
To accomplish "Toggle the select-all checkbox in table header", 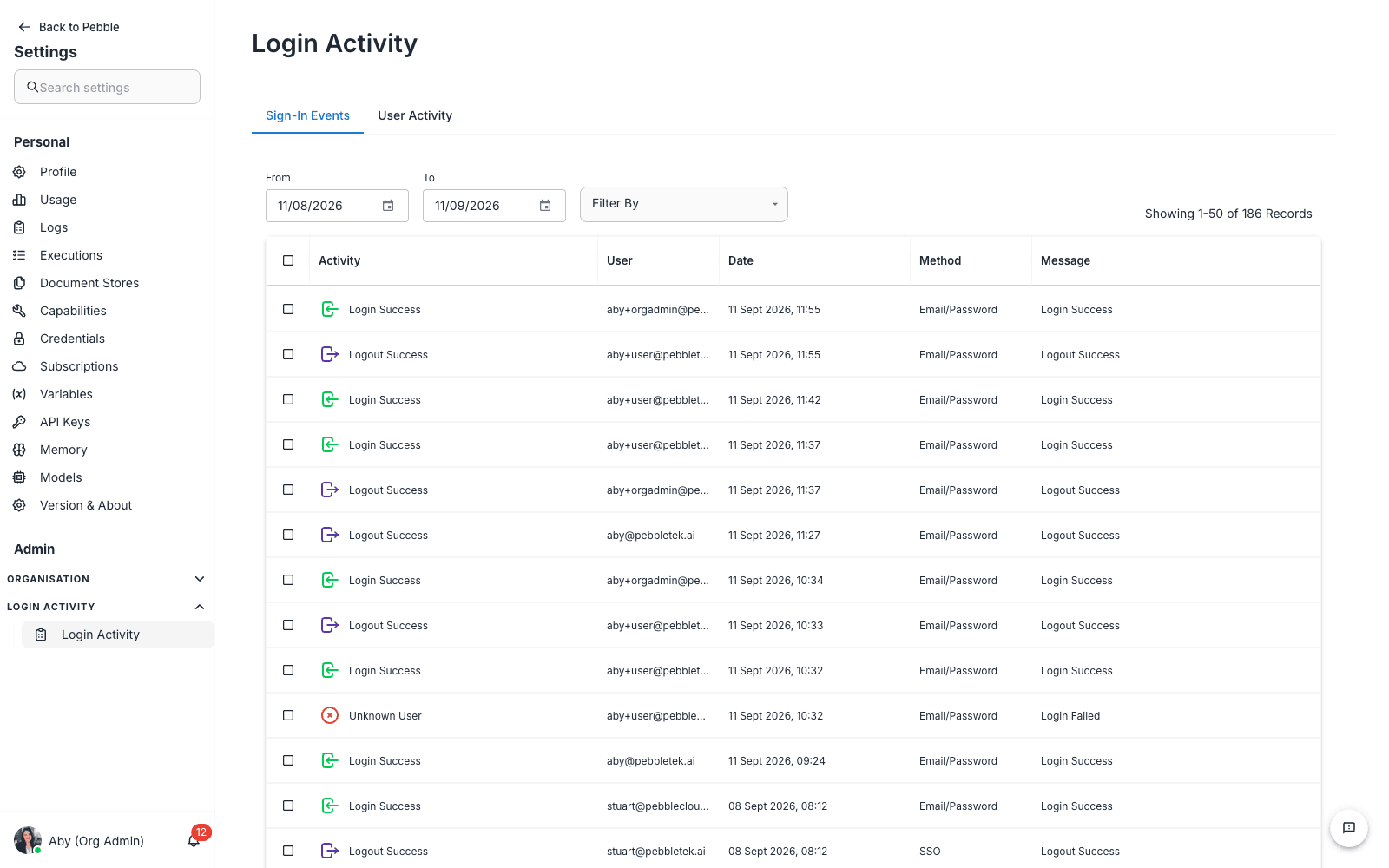I will [x=288, y=260].
